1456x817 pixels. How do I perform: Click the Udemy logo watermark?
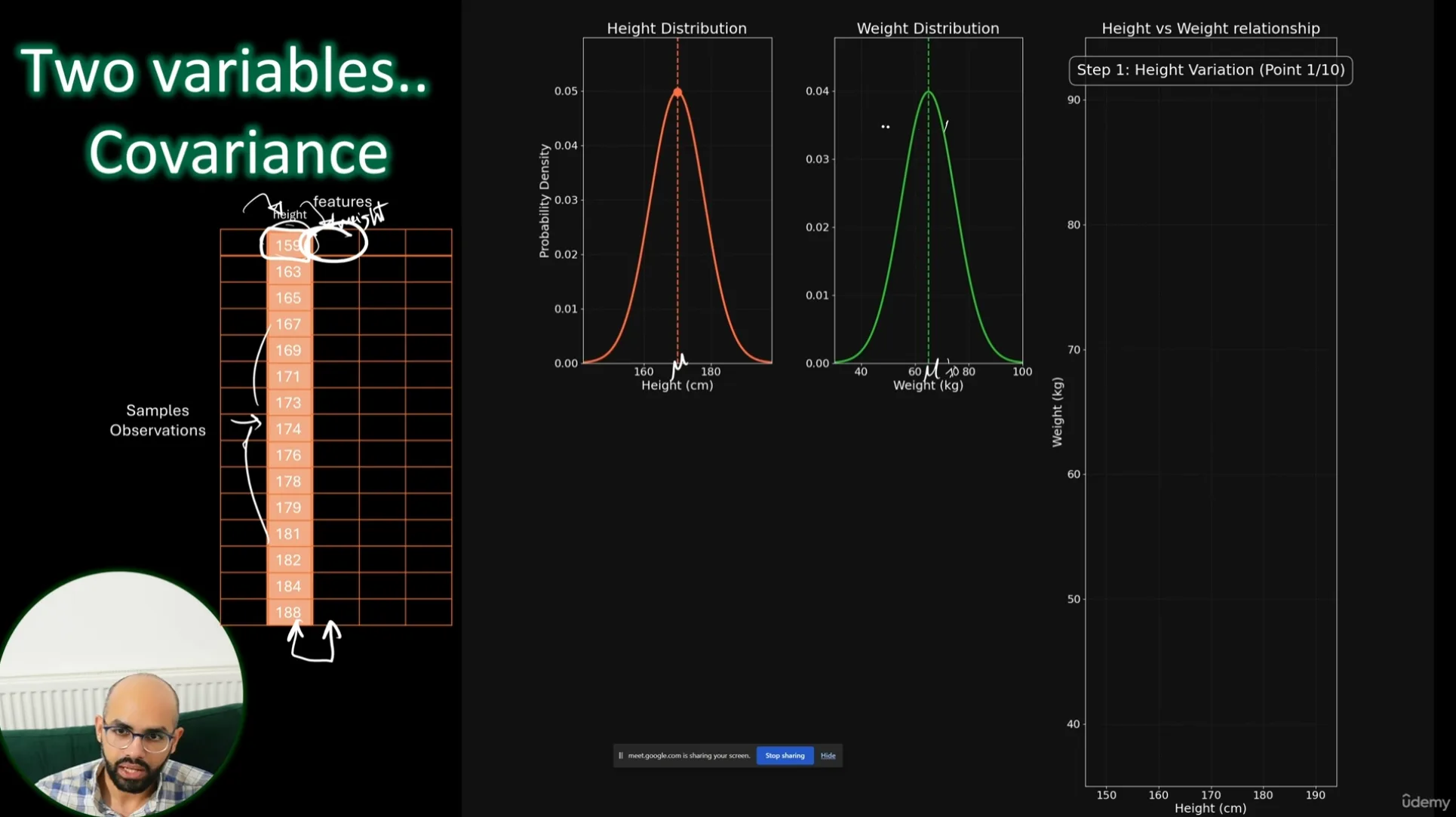click(1425, 801)
